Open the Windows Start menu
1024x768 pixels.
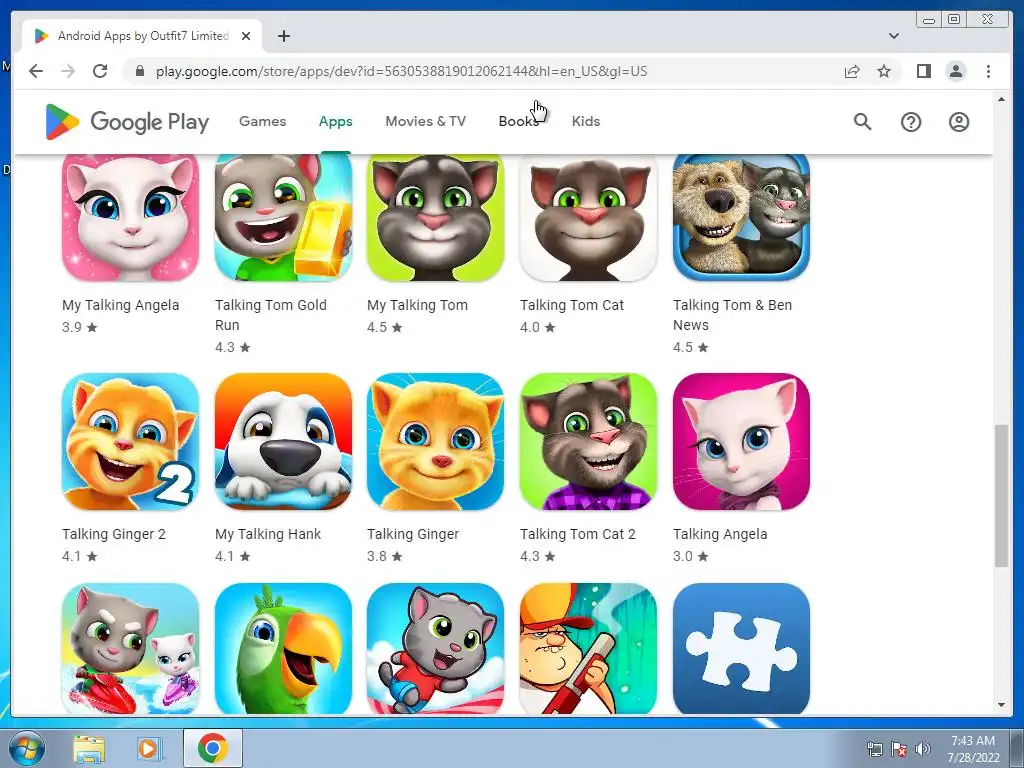(x=26, y=748)
